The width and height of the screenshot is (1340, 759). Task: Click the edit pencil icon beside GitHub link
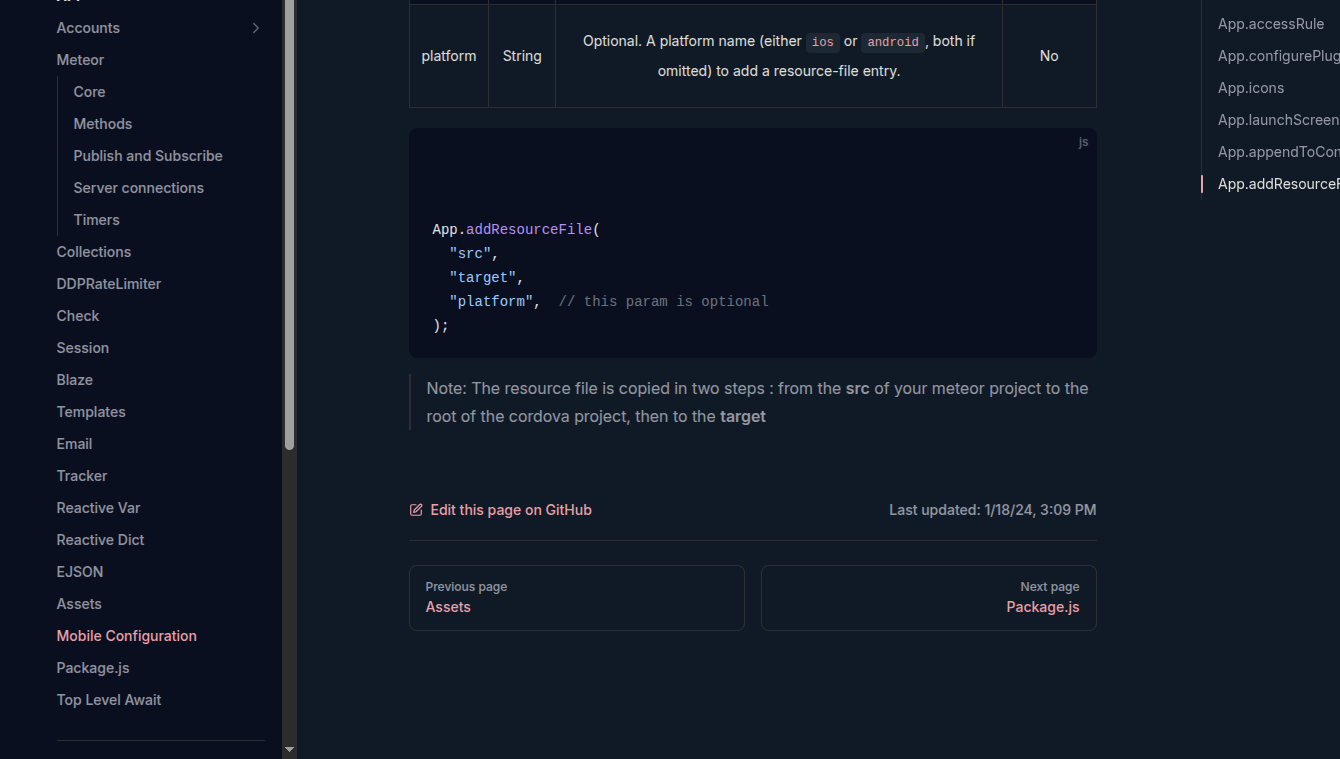point(416,510)
